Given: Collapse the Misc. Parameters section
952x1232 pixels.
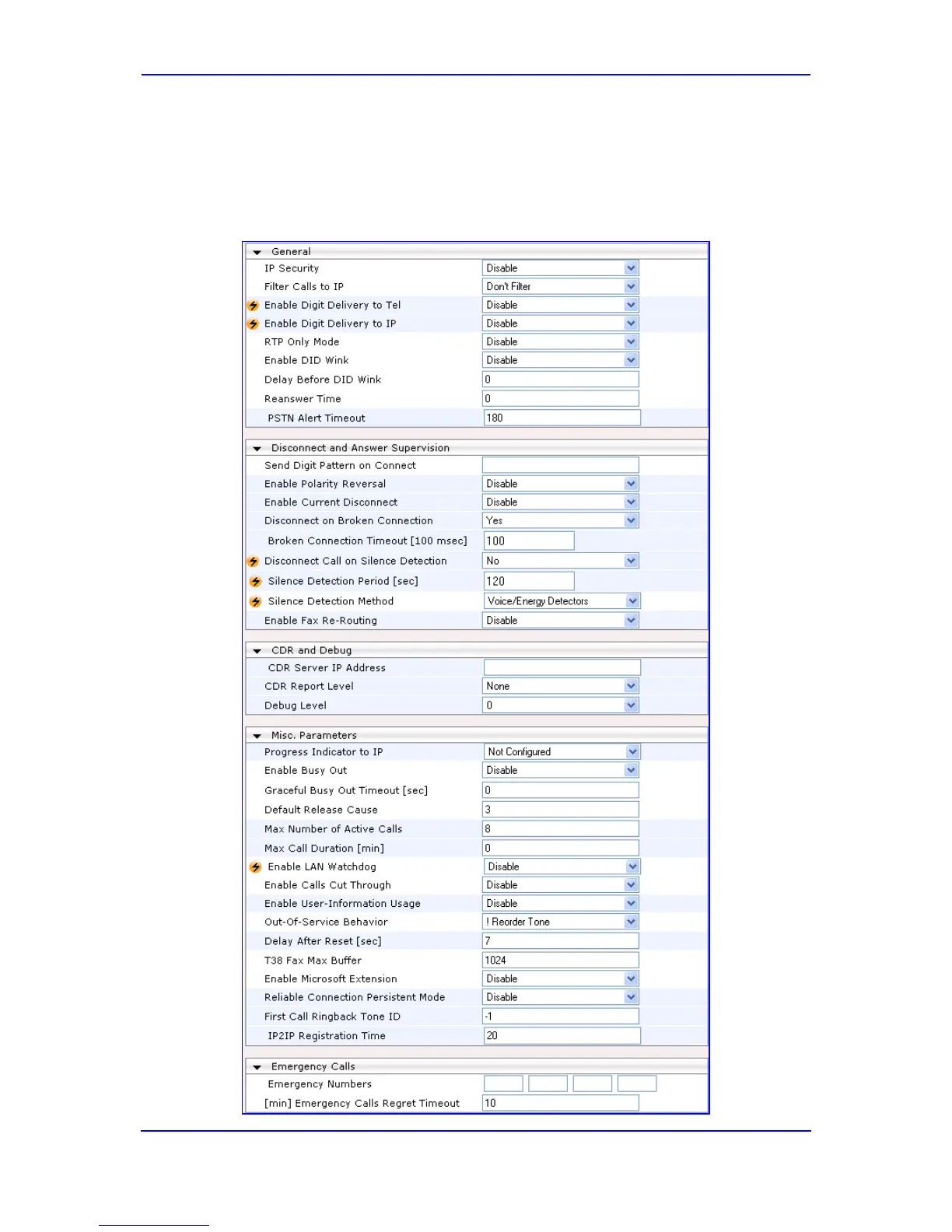Looking at the screenshot, I should (257, 736).
